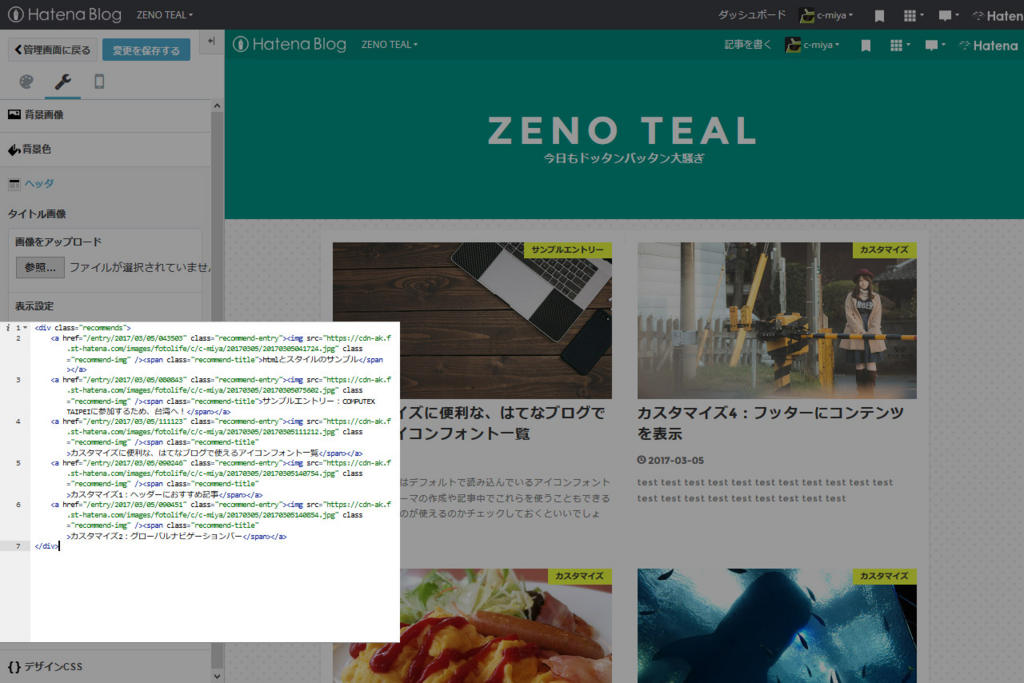This screenshot has height=683, width=1024.
Task: Click the 表示設定 label
Action: pyautogui.click(x=35, y=306)
